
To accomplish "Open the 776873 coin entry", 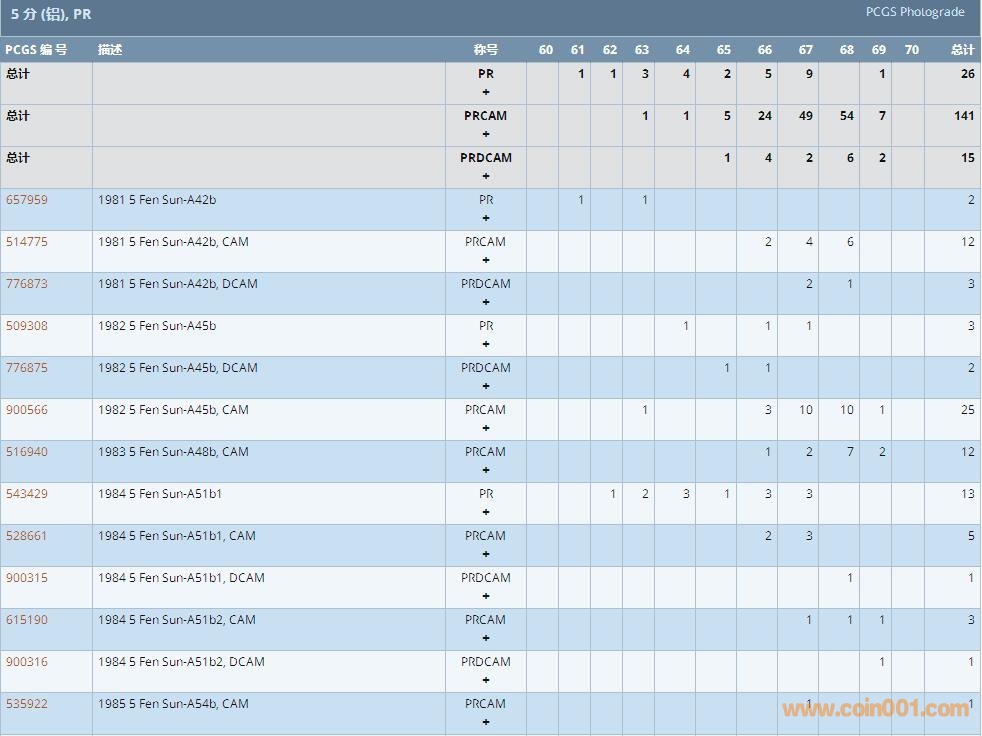I will [26, 284].
